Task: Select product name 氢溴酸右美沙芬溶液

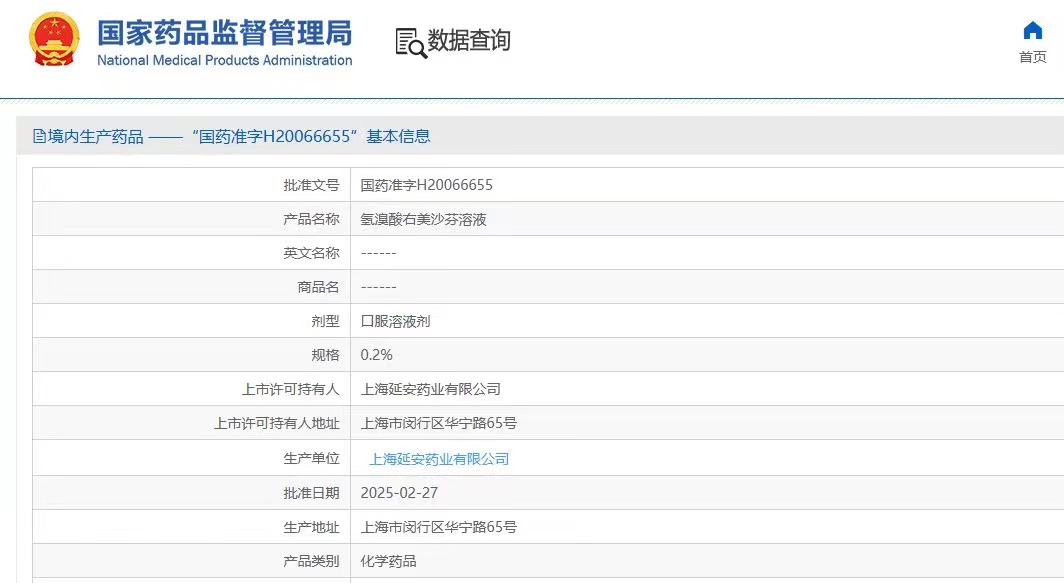Action: 423,219
